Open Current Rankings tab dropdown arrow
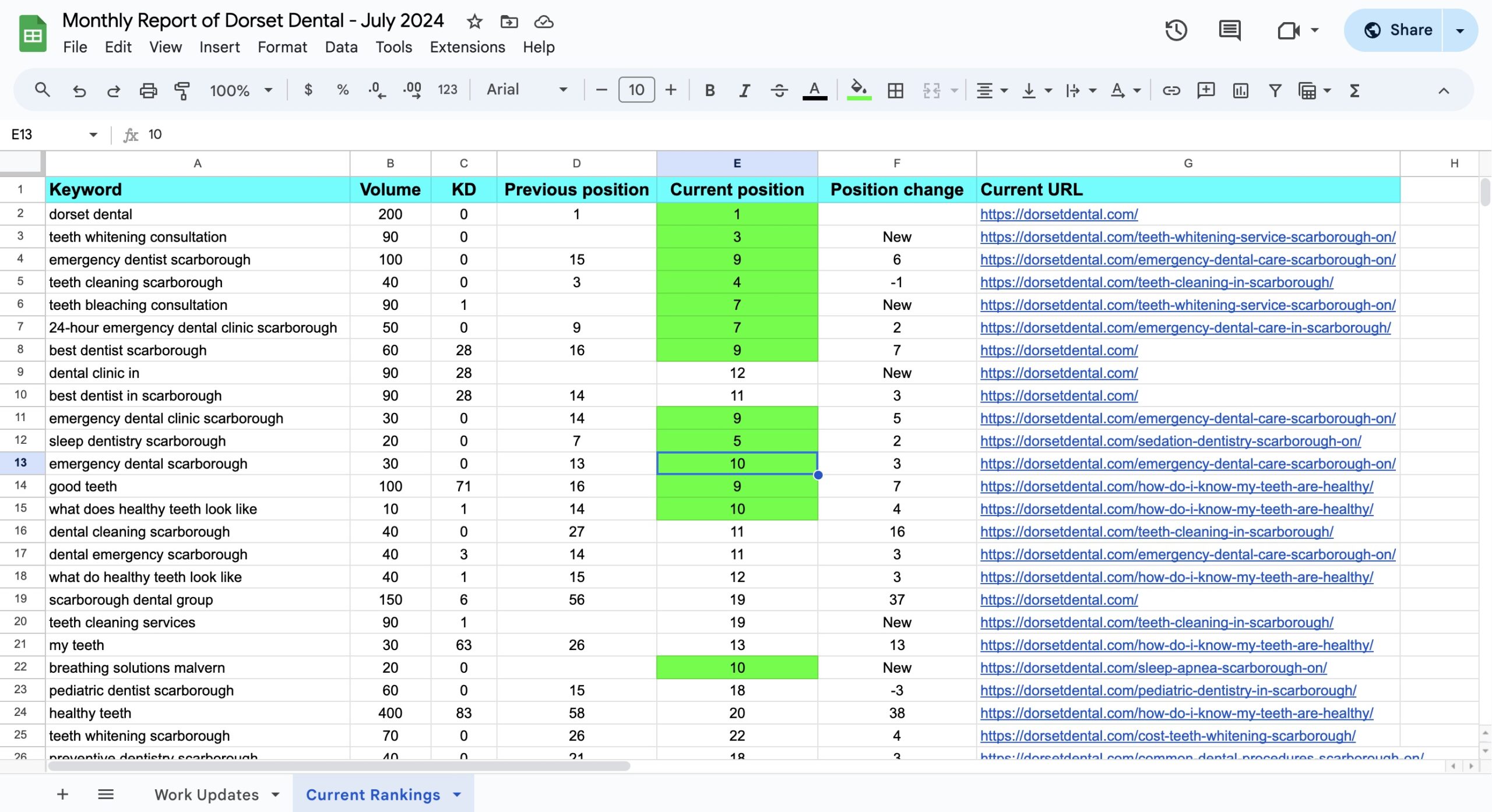Viewport: 1492px width, 812px height. tap(457, 795)
